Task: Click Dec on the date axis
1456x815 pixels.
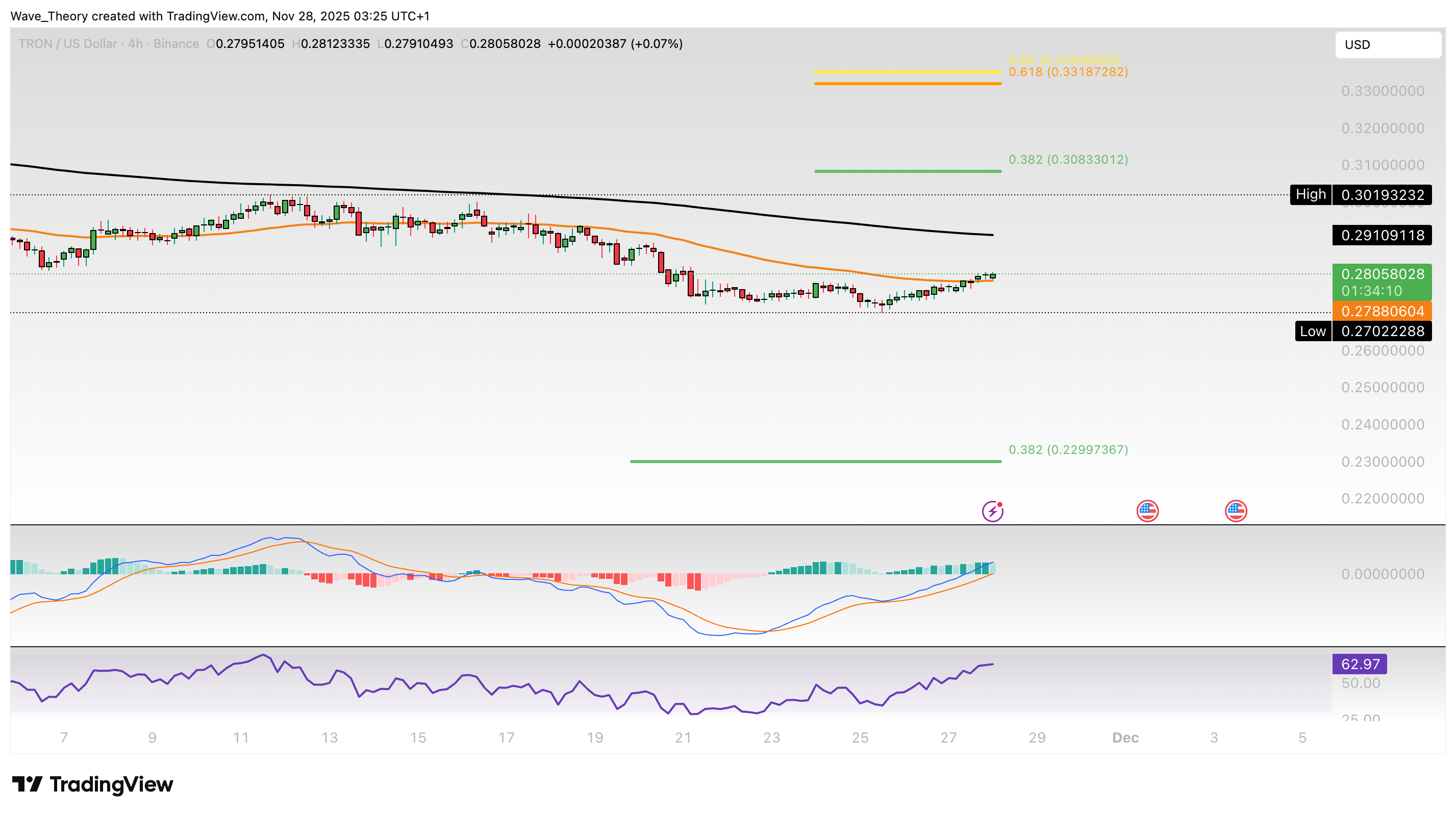Action: (1125, 737)
